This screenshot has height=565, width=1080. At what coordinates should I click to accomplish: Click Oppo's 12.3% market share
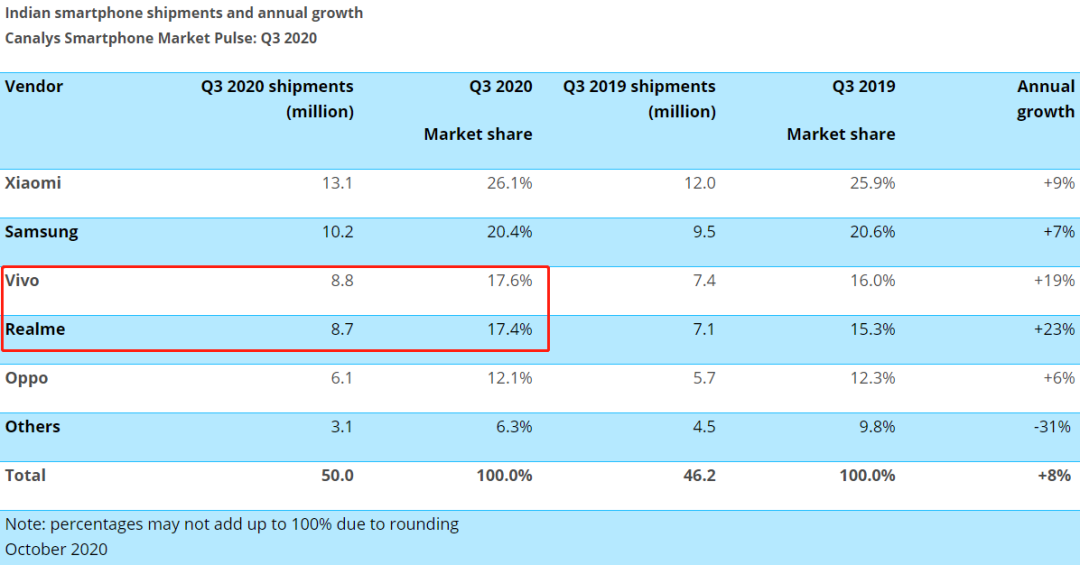pyautogui.click(x=873, y=378)
